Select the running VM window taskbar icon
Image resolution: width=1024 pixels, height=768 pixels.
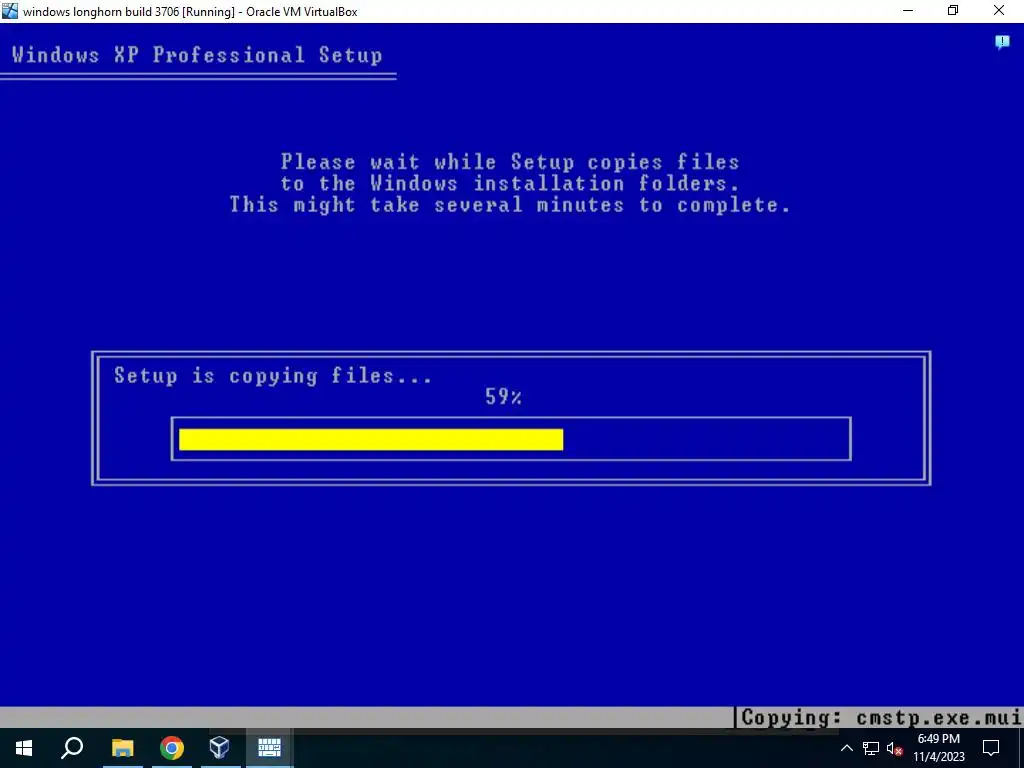click(269, 748)
